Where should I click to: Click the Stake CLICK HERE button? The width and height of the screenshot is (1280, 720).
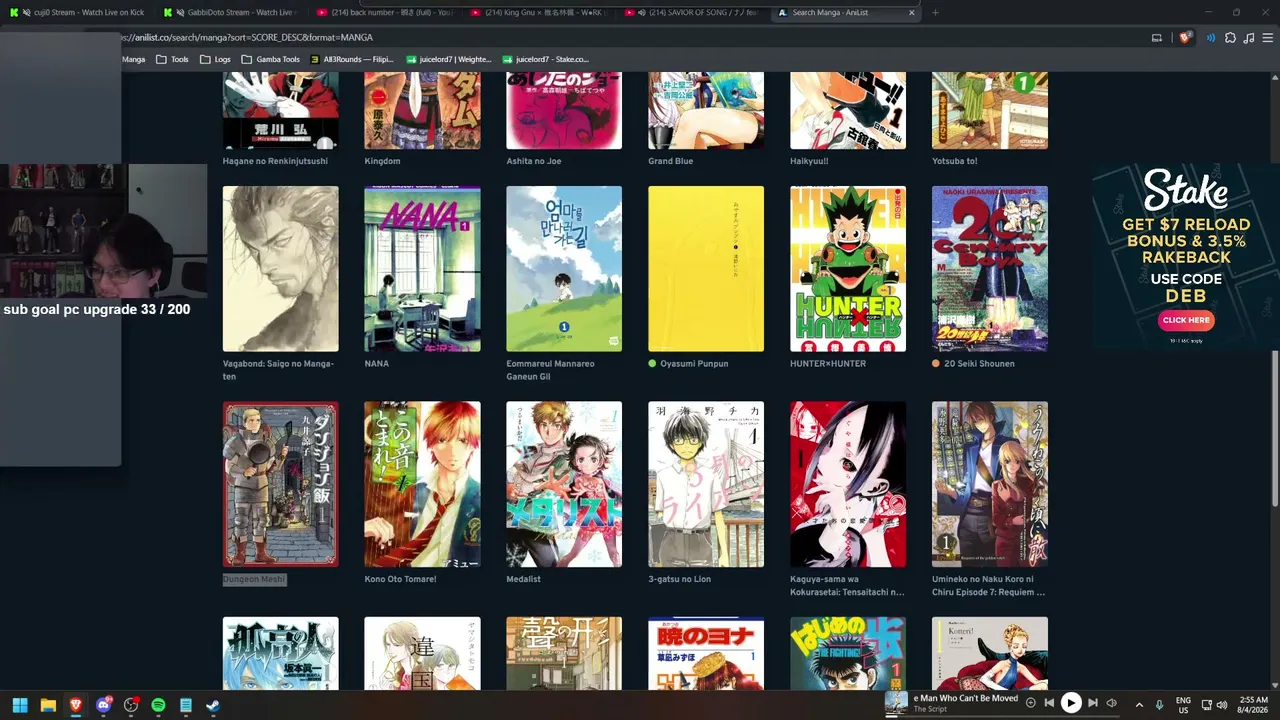[1186, 320]
